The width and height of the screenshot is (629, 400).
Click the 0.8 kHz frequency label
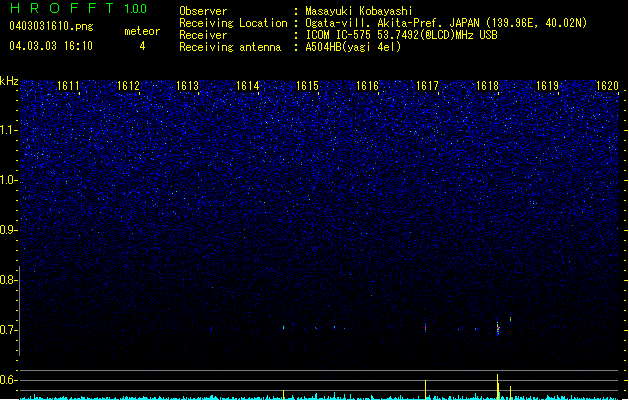[x=8, y=280]
